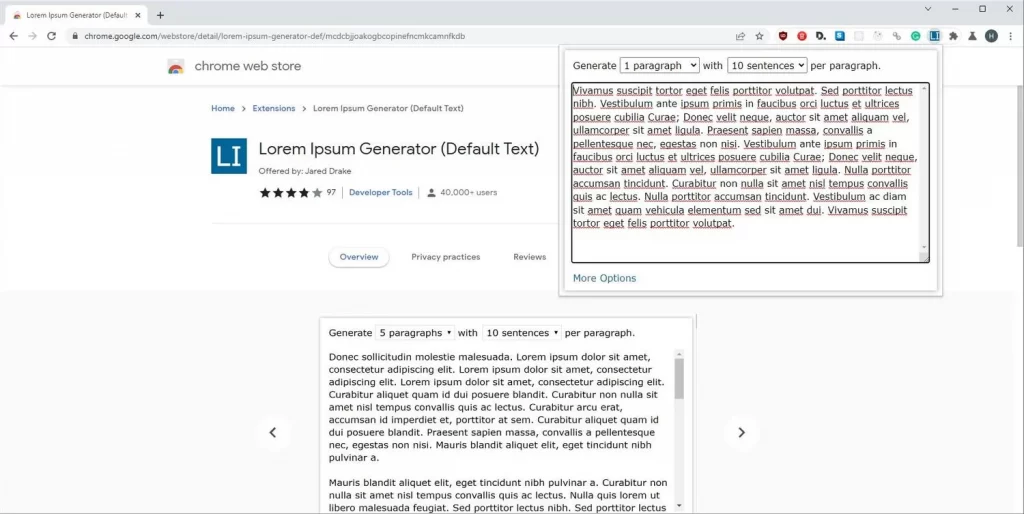Screen dimensions: 1024x514
Task: Click the Chrome Web Store rainbow logo
Action: tap(176, 67)
